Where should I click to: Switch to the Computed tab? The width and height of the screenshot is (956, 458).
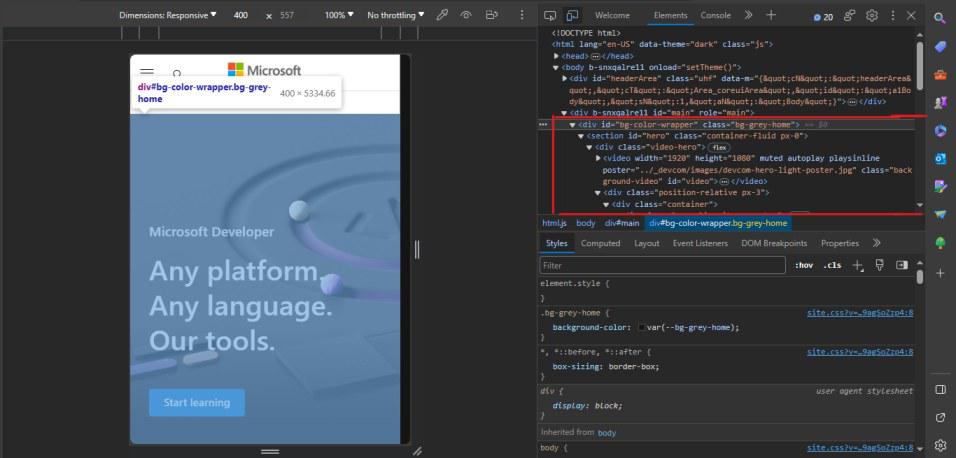pos(600,243)
